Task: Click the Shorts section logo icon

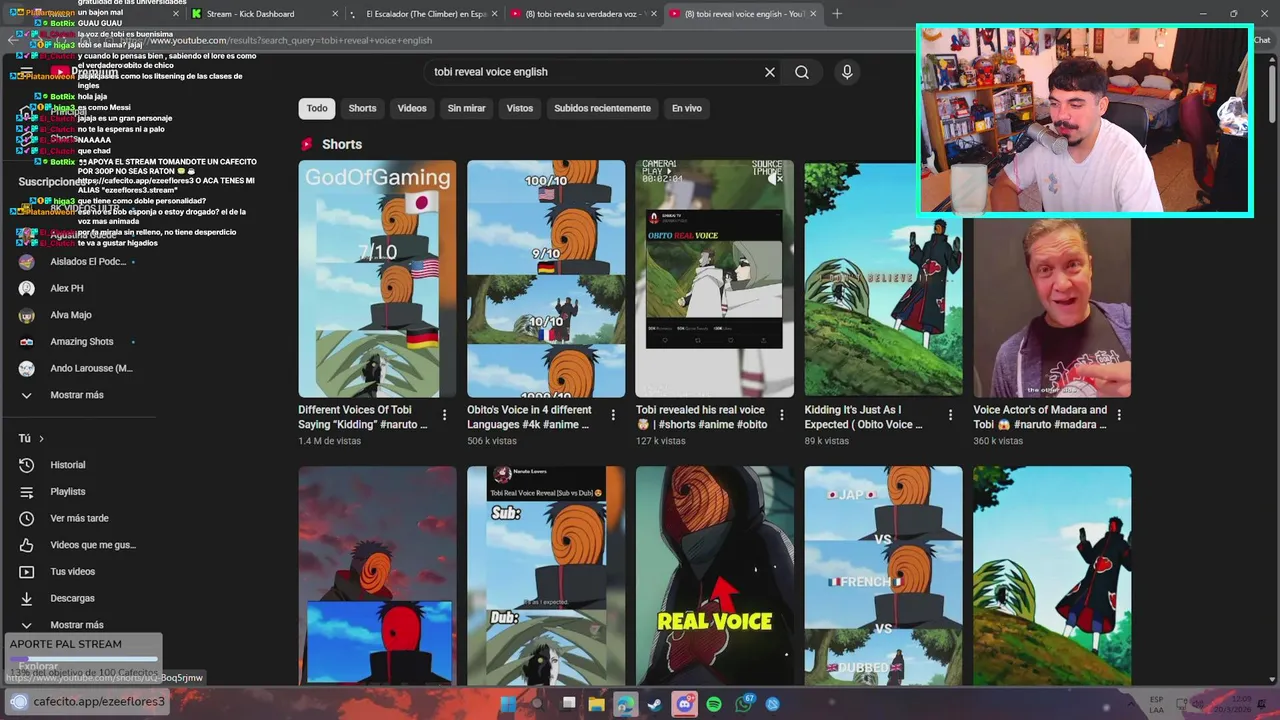Action: point(307,144)
